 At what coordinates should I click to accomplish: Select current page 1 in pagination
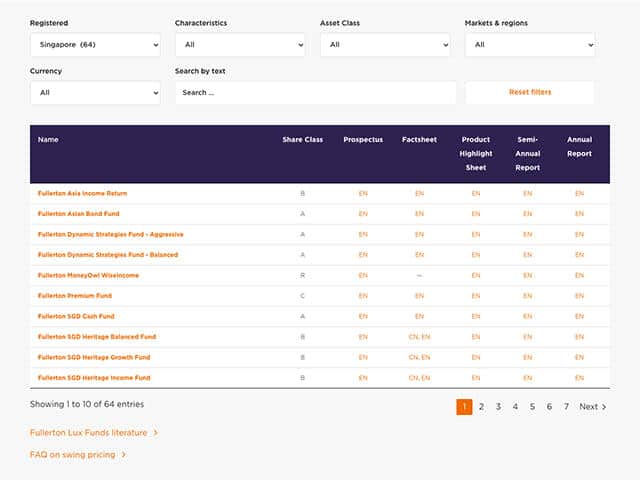point(464,407)
